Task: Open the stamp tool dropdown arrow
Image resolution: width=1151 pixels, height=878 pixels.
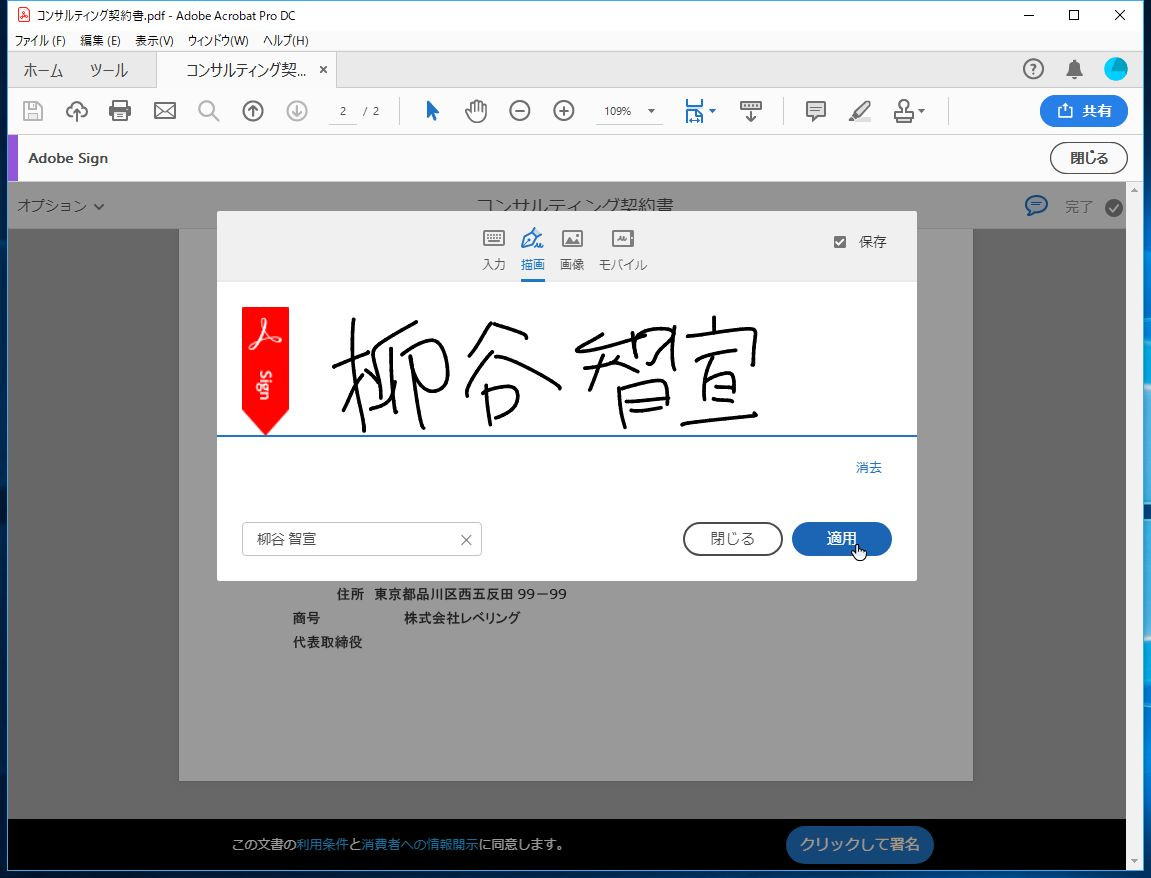Action: (x=921, y=111)
